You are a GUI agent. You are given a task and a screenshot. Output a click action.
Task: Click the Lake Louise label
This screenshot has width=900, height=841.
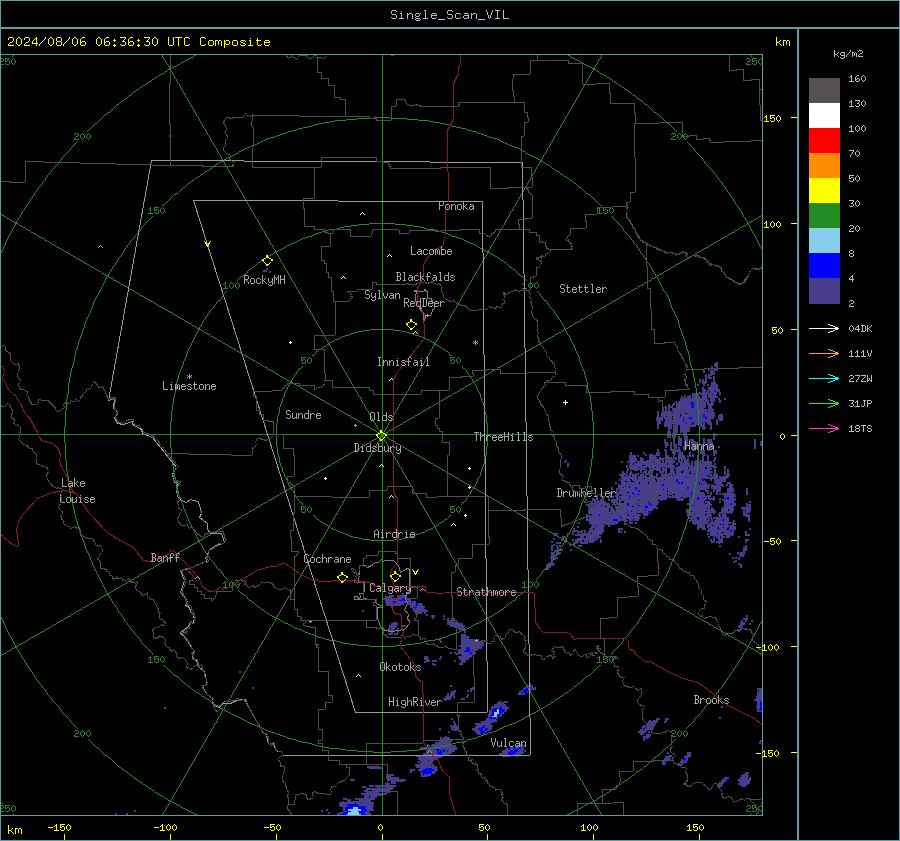click(x=77, y=491)
